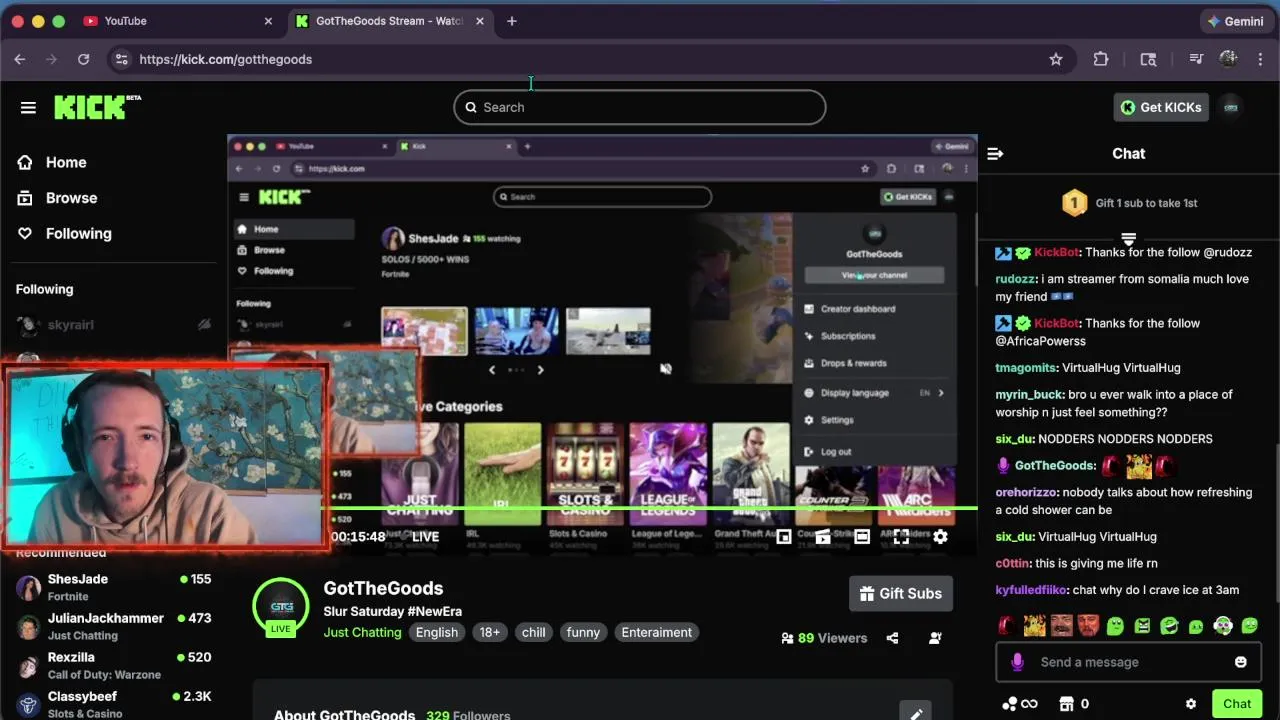The width and height of the screenshot is (1280, 720).
Task: Click rudozz username in chat
Action: (1015, 279)
